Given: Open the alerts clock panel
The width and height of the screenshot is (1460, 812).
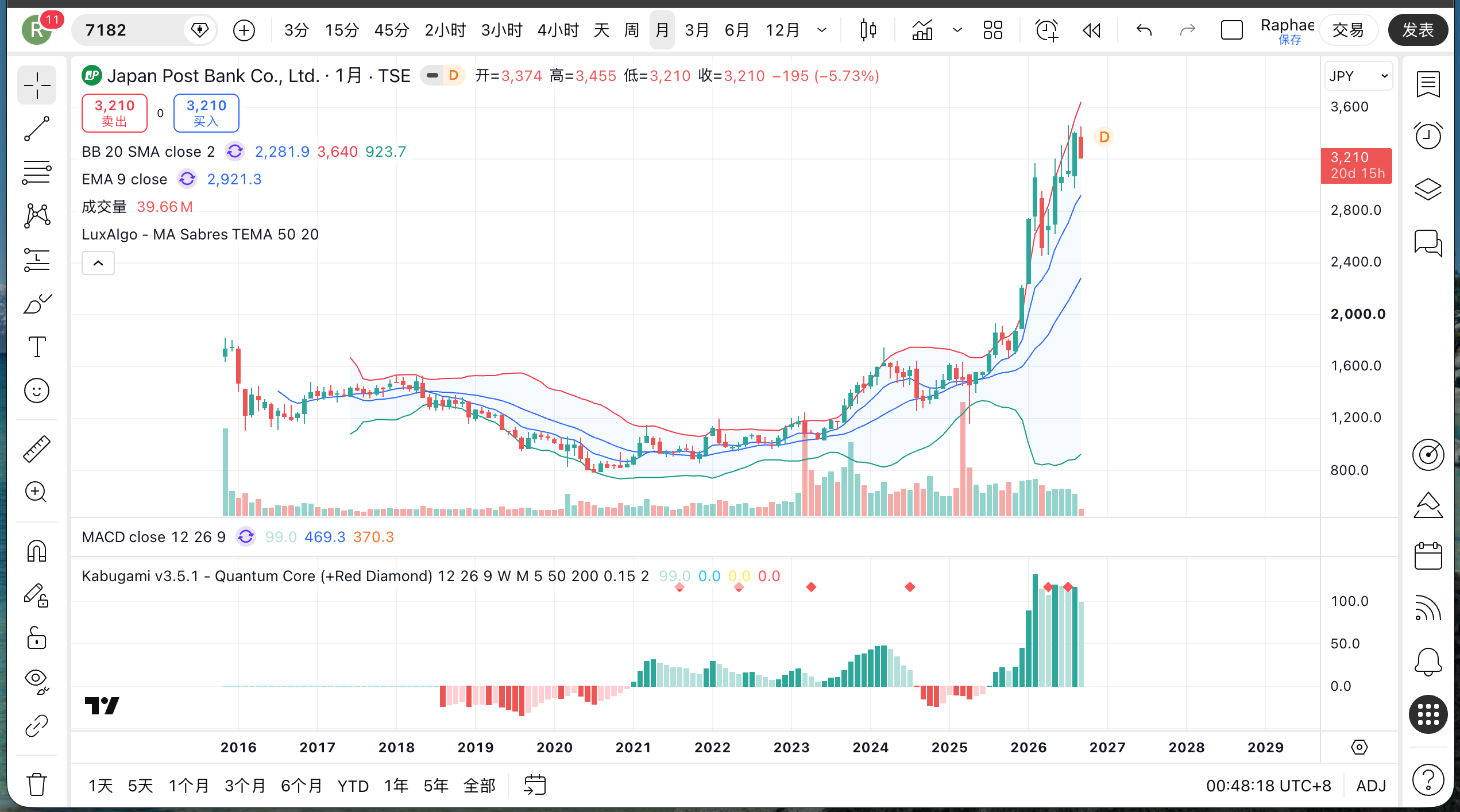Looking at the screenshot, I should click(x=1428, y=136).
